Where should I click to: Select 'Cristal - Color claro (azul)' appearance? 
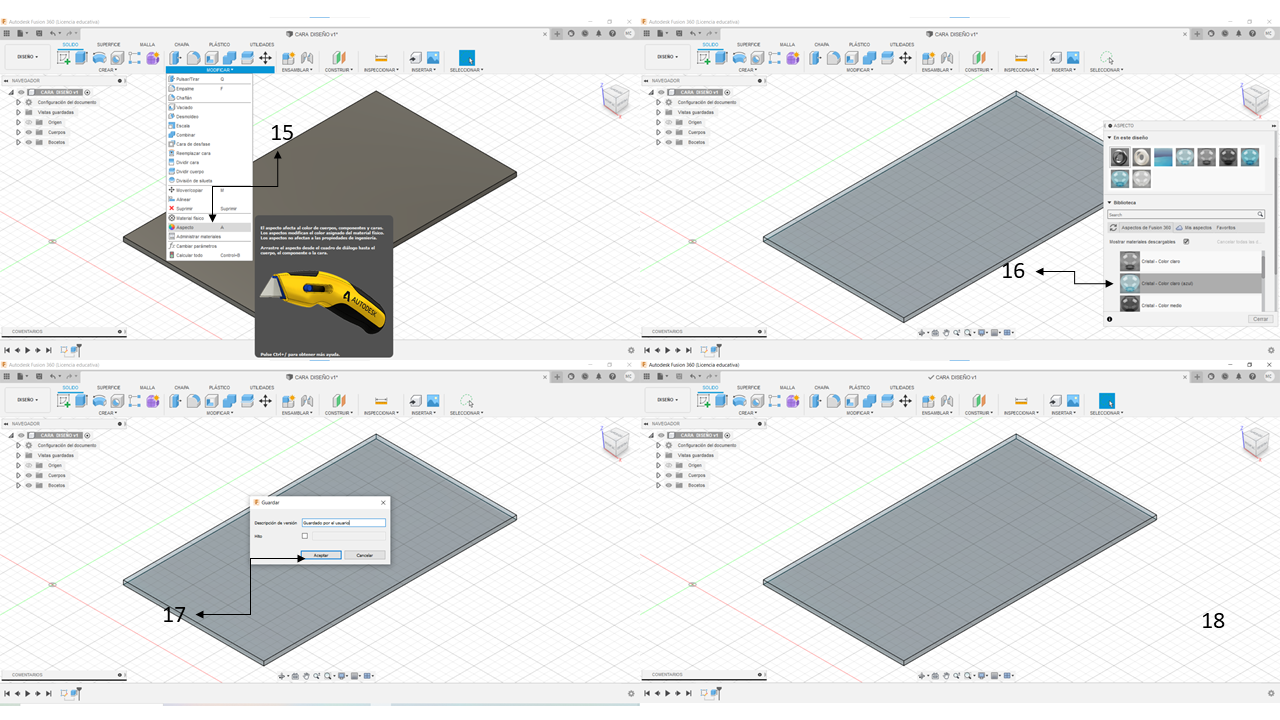[x=1189, y=283]
